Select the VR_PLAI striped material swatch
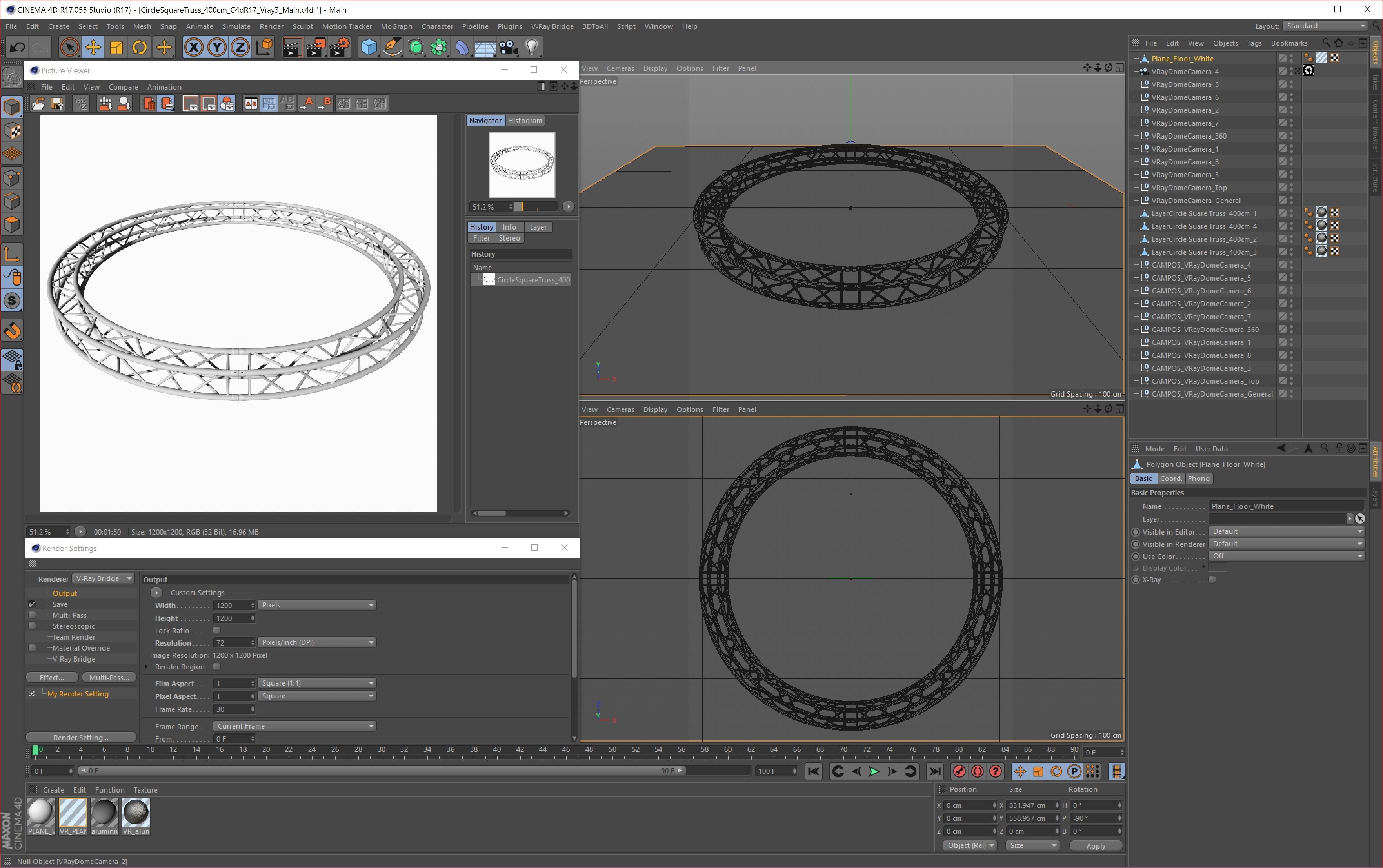1383x868 pixels. pyautogui.click(x=72, y=816)
